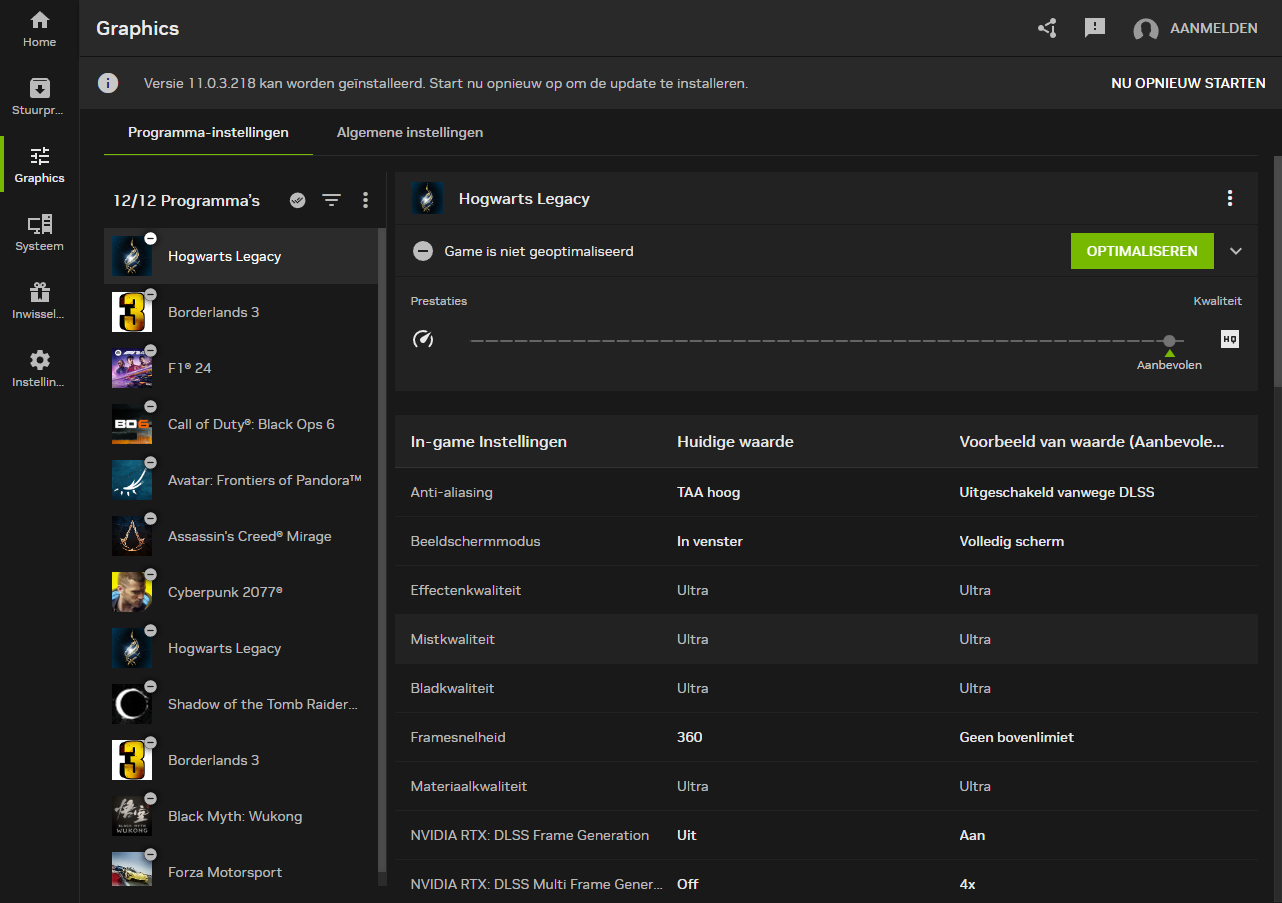Select the Programma-instellingen tab
This screenshot has width=1282, height=903.
pos(208,133)
